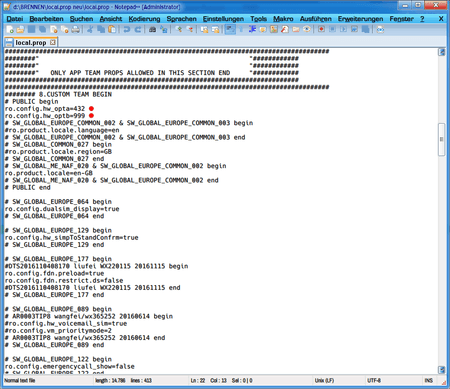This screenshot has width=450, height=389.
Task: Start macro recording with red record icon
Action: (321, 30)
